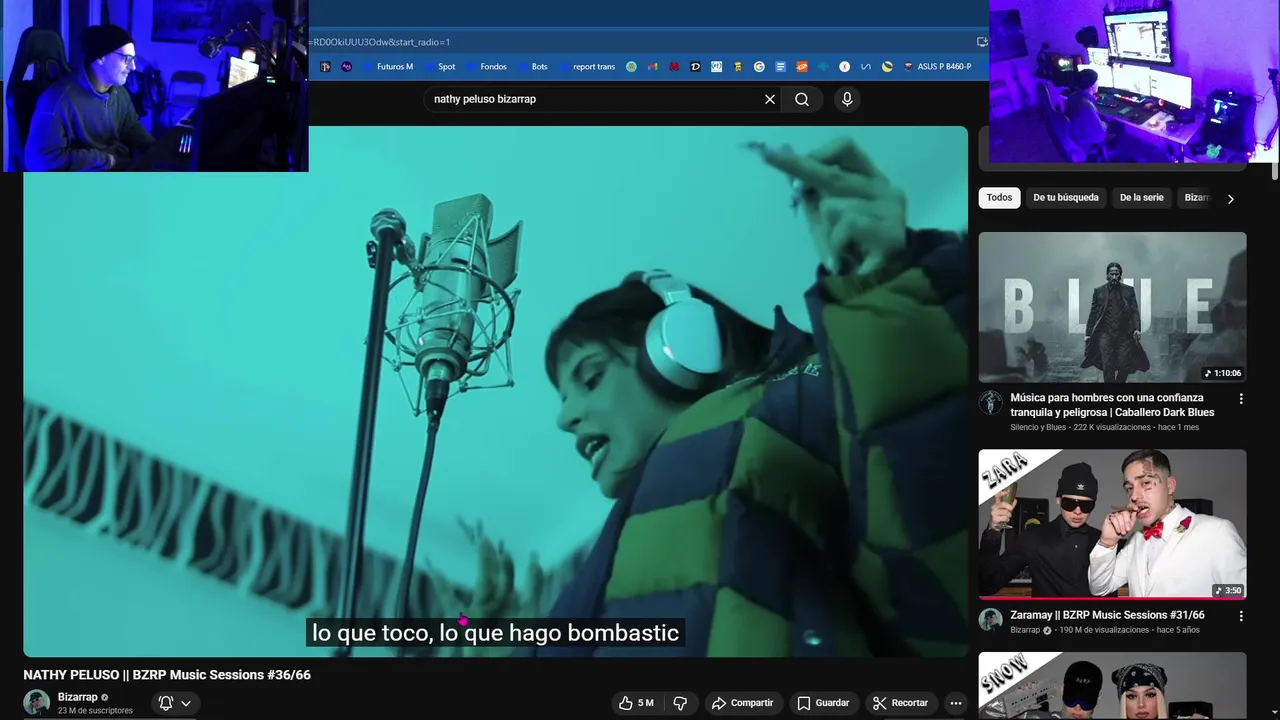Click the video title NATHY PELUSO BZRP Music Sessions
This screenshot has width=1280, height=720.
pos(167,675)
